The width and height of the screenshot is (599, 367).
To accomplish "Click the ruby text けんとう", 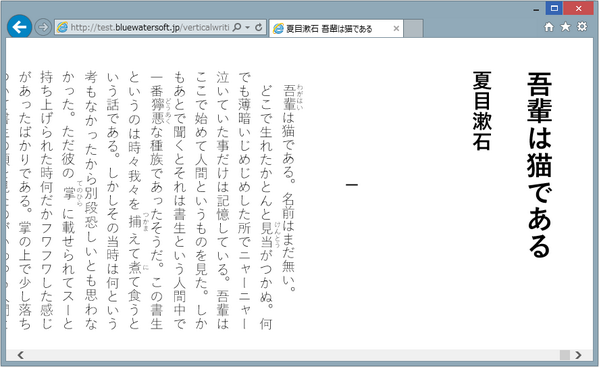I will [x=277, y=235].
